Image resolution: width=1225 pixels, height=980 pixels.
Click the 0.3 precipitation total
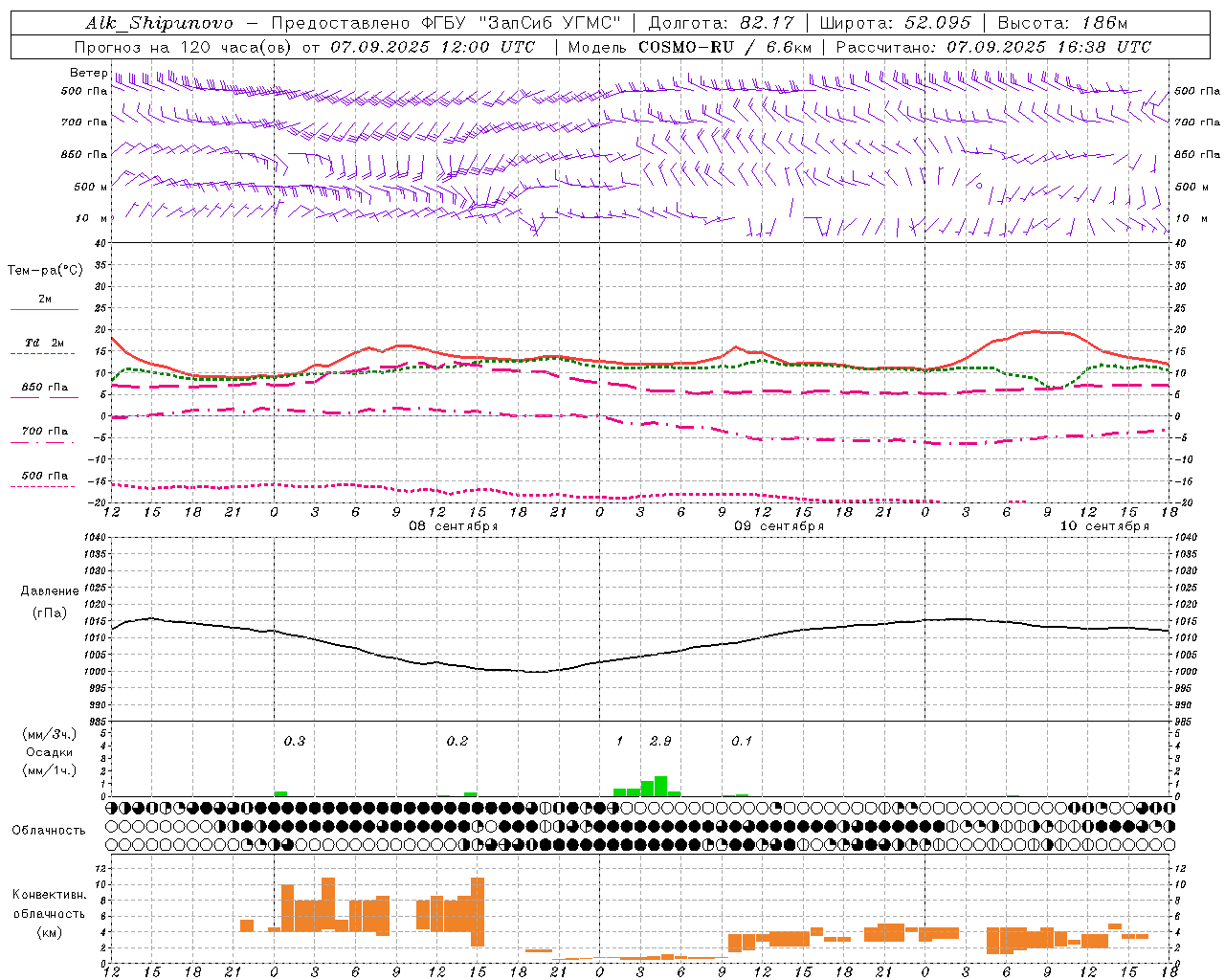click(x=295, y=741)
